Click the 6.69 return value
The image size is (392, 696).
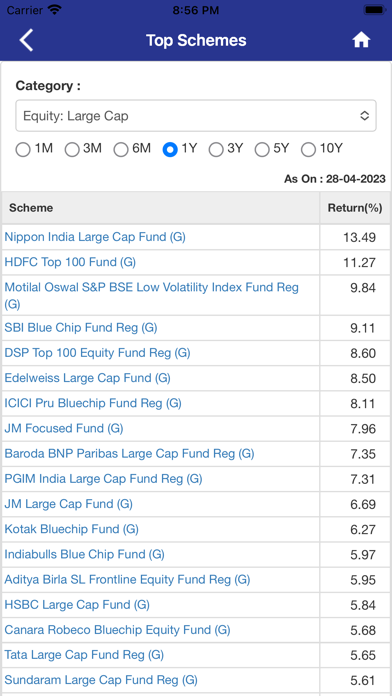click(363, 505)
